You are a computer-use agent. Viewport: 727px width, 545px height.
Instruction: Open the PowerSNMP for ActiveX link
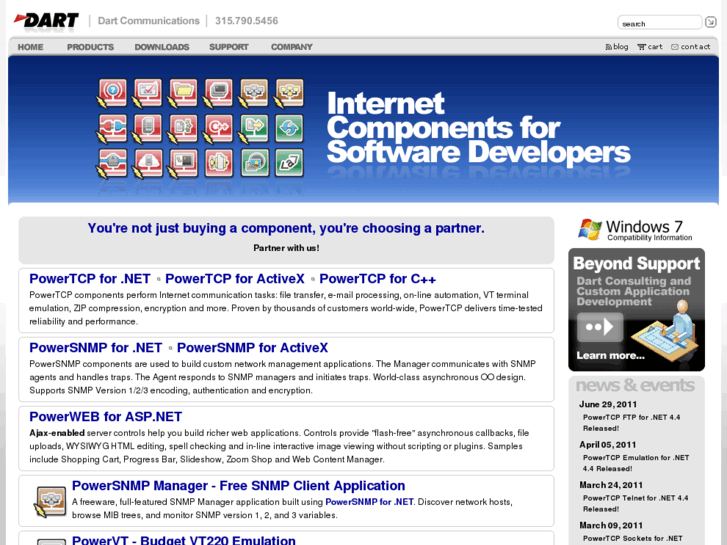pos(252,348)
